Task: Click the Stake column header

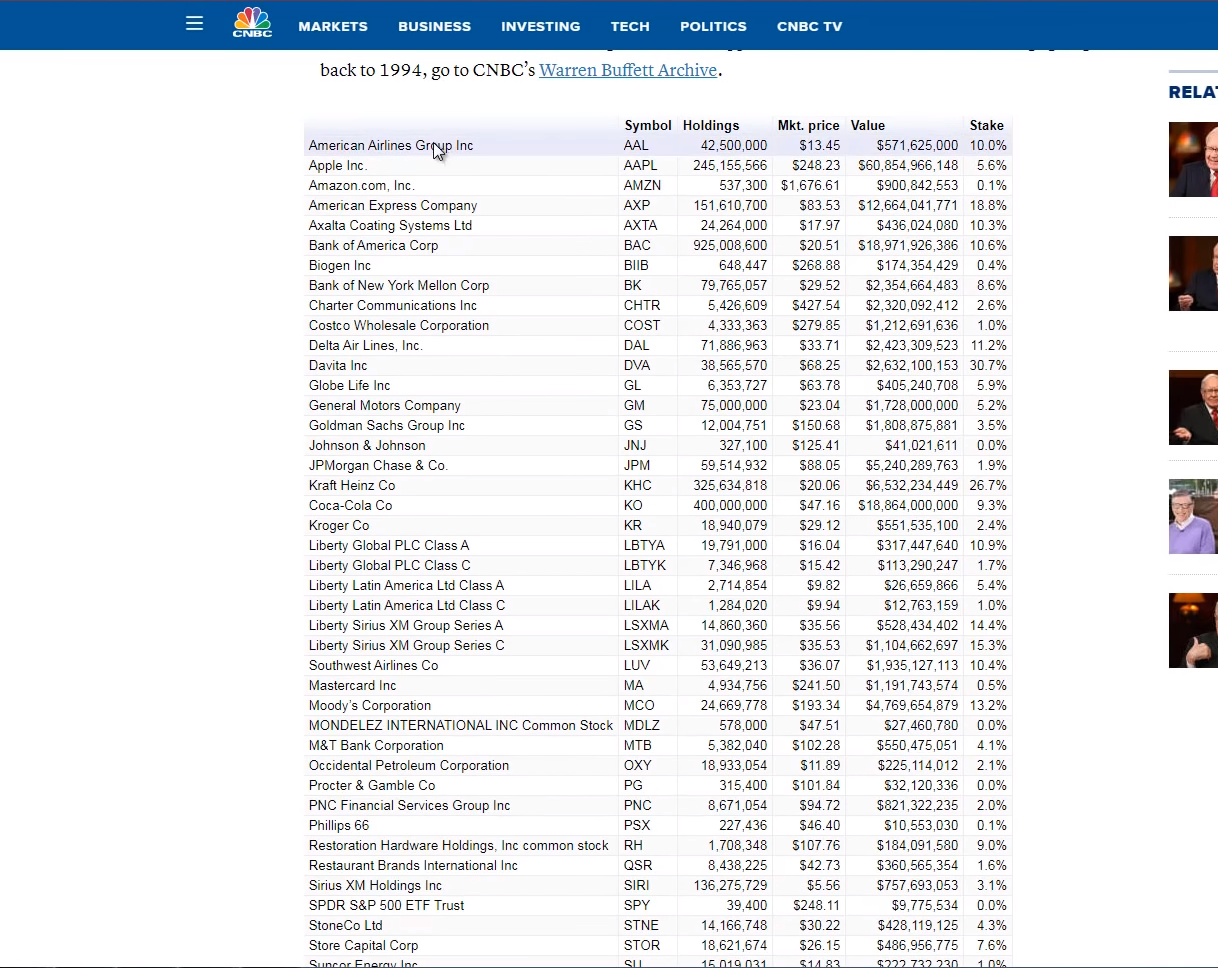Action: (x=986, y=125)
